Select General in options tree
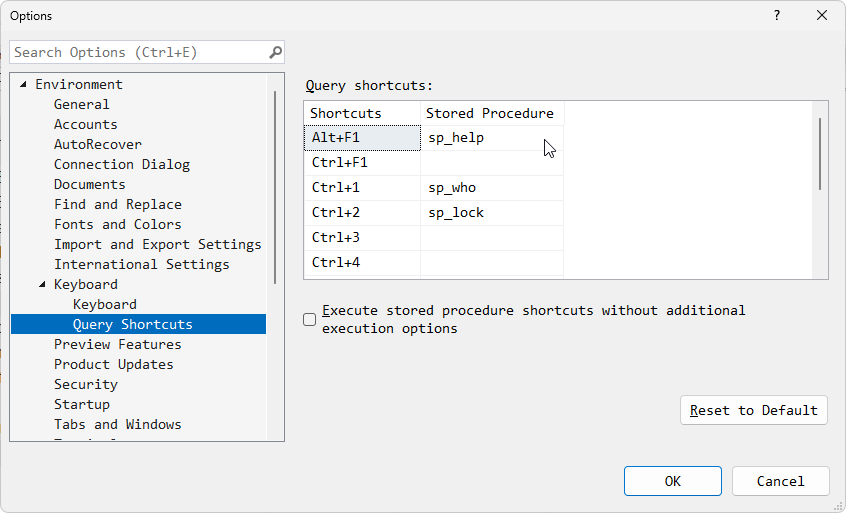 [81, 104]
